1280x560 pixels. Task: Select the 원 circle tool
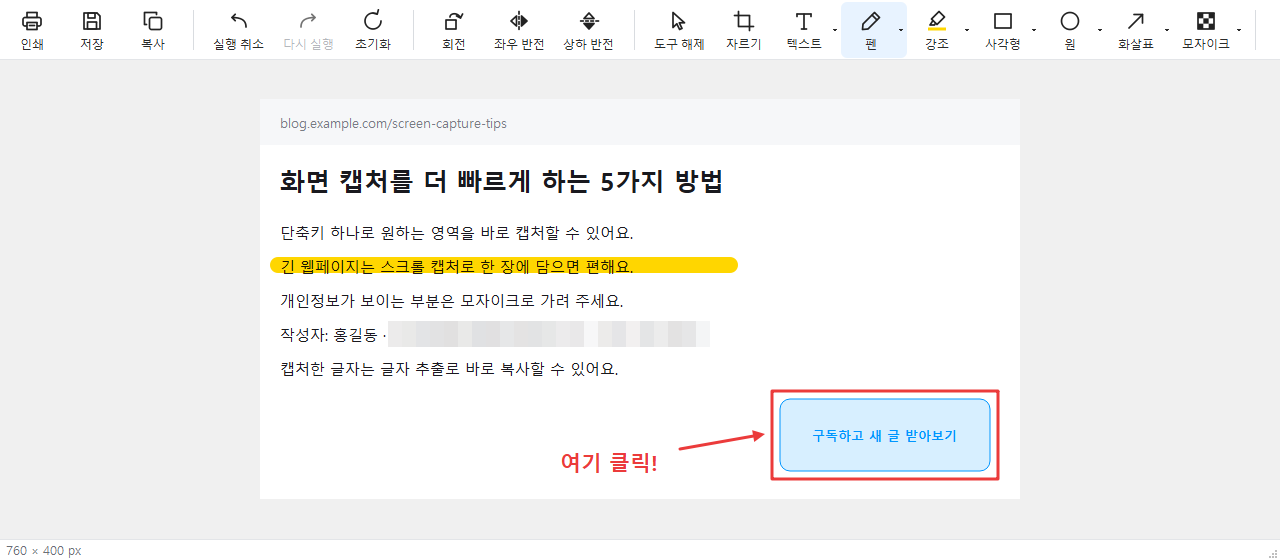[1070, 30]
